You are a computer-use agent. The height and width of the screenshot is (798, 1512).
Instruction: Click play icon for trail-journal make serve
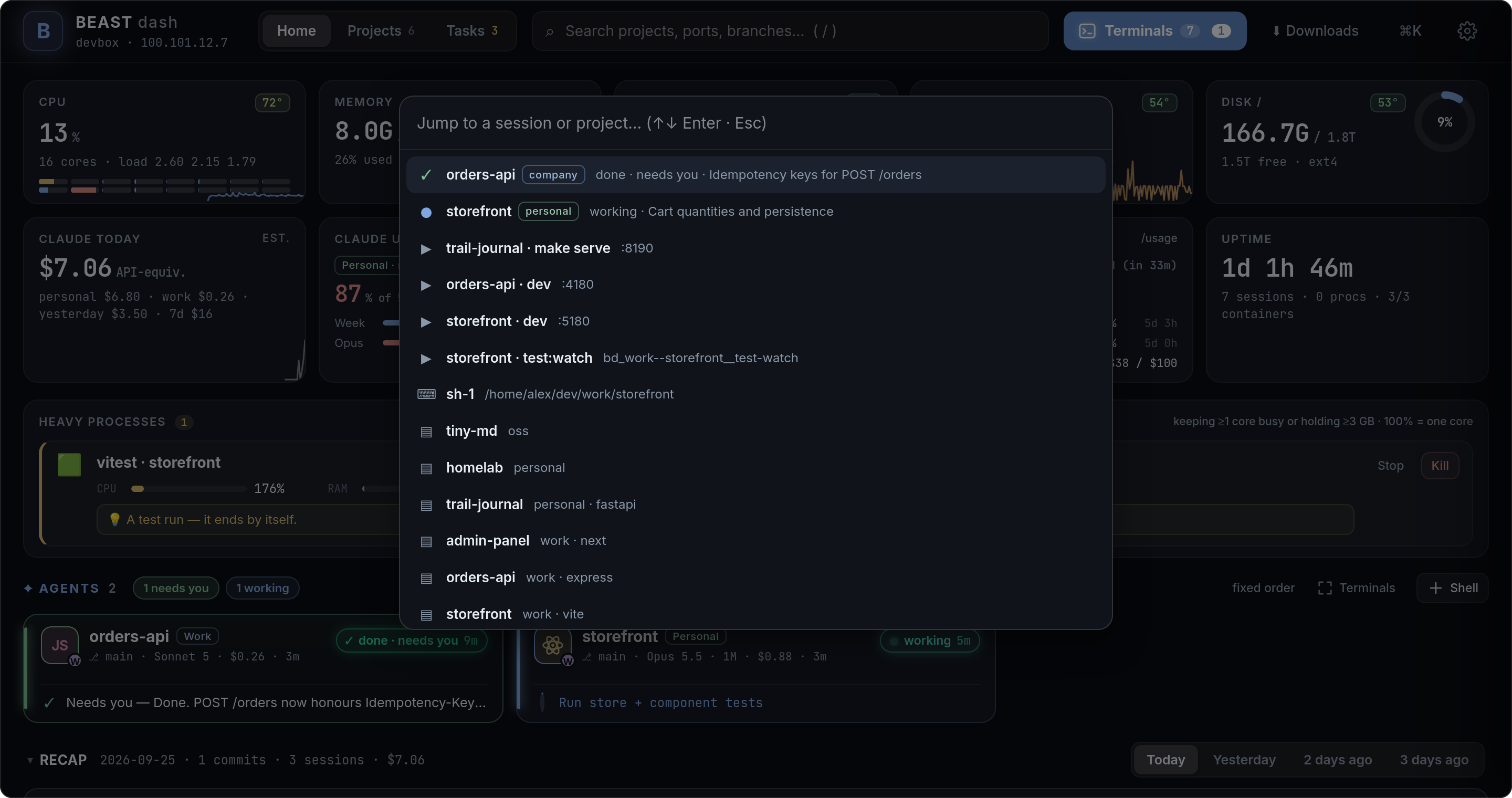(426, 249)
